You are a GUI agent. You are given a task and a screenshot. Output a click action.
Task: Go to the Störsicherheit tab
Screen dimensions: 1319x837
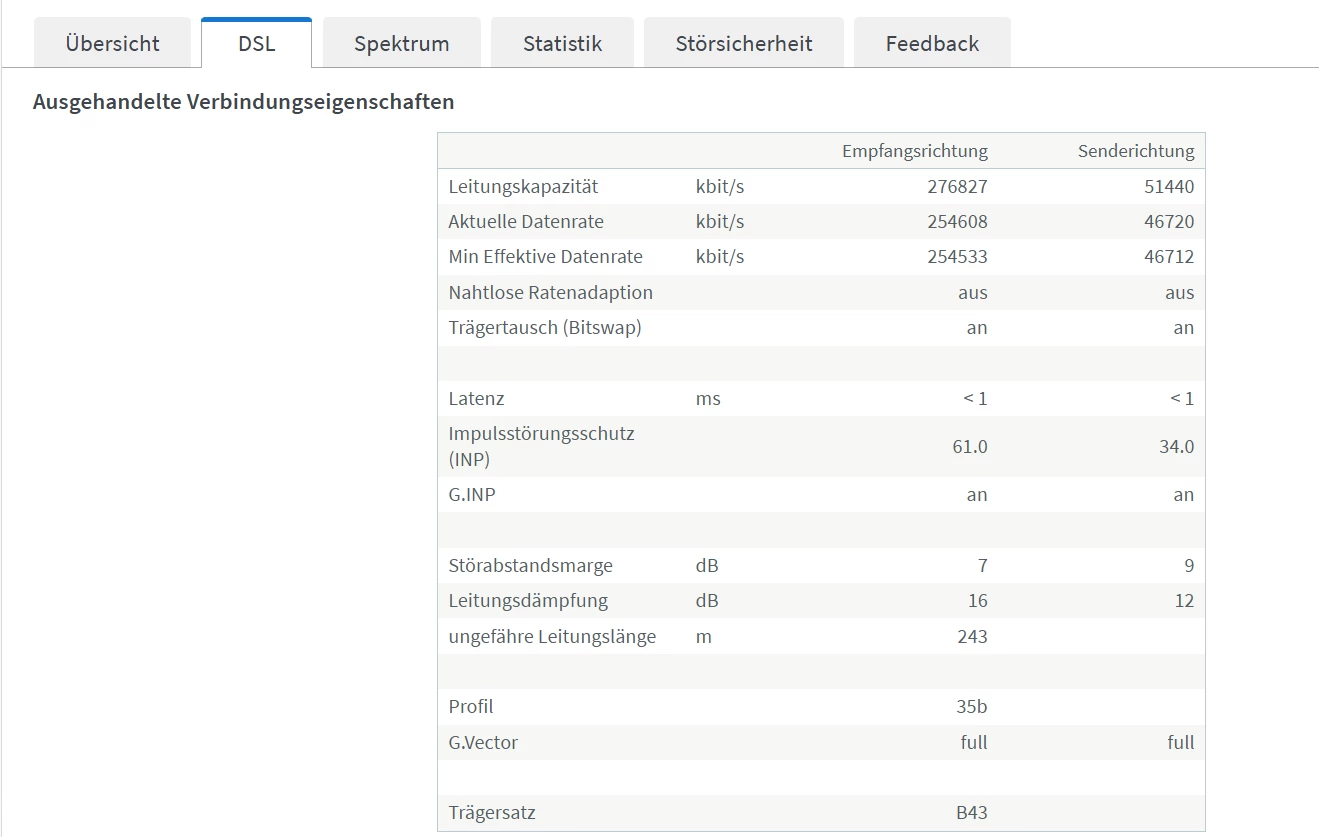(x=743, y=44)
